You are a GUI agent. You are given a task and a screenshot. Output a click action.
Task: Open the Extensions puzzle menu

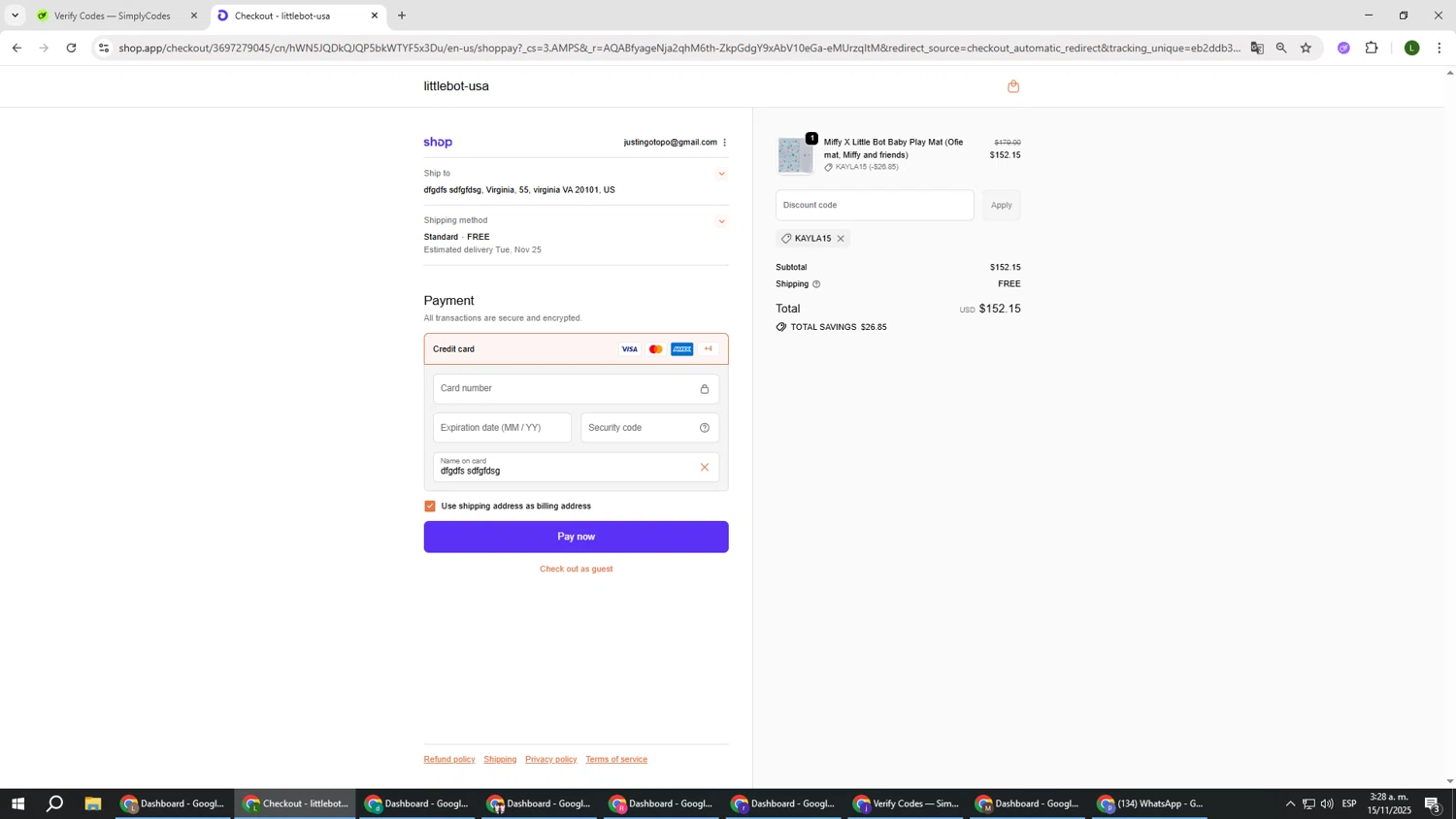pyautogui.click(x=1372, y=48)
